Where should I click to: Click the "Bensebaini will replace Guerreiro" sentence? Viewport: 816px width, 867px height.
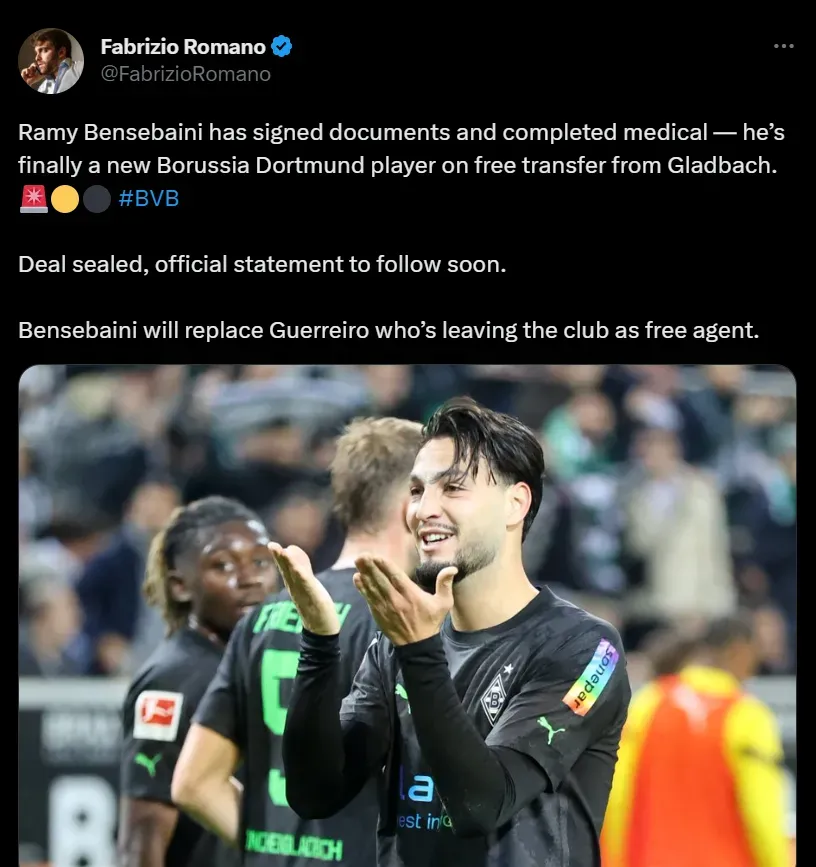[x=389, y=330]
